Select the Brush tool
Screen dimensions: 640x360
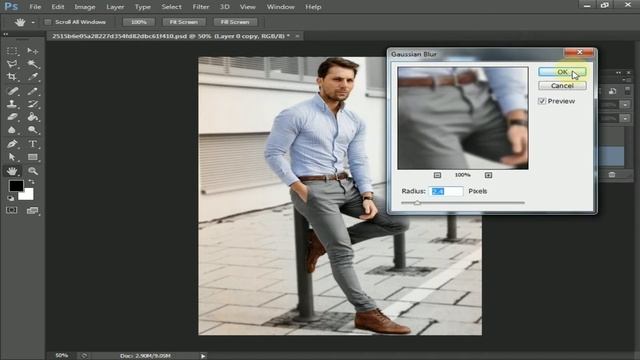pyautogui.click(x=32, y=91)
